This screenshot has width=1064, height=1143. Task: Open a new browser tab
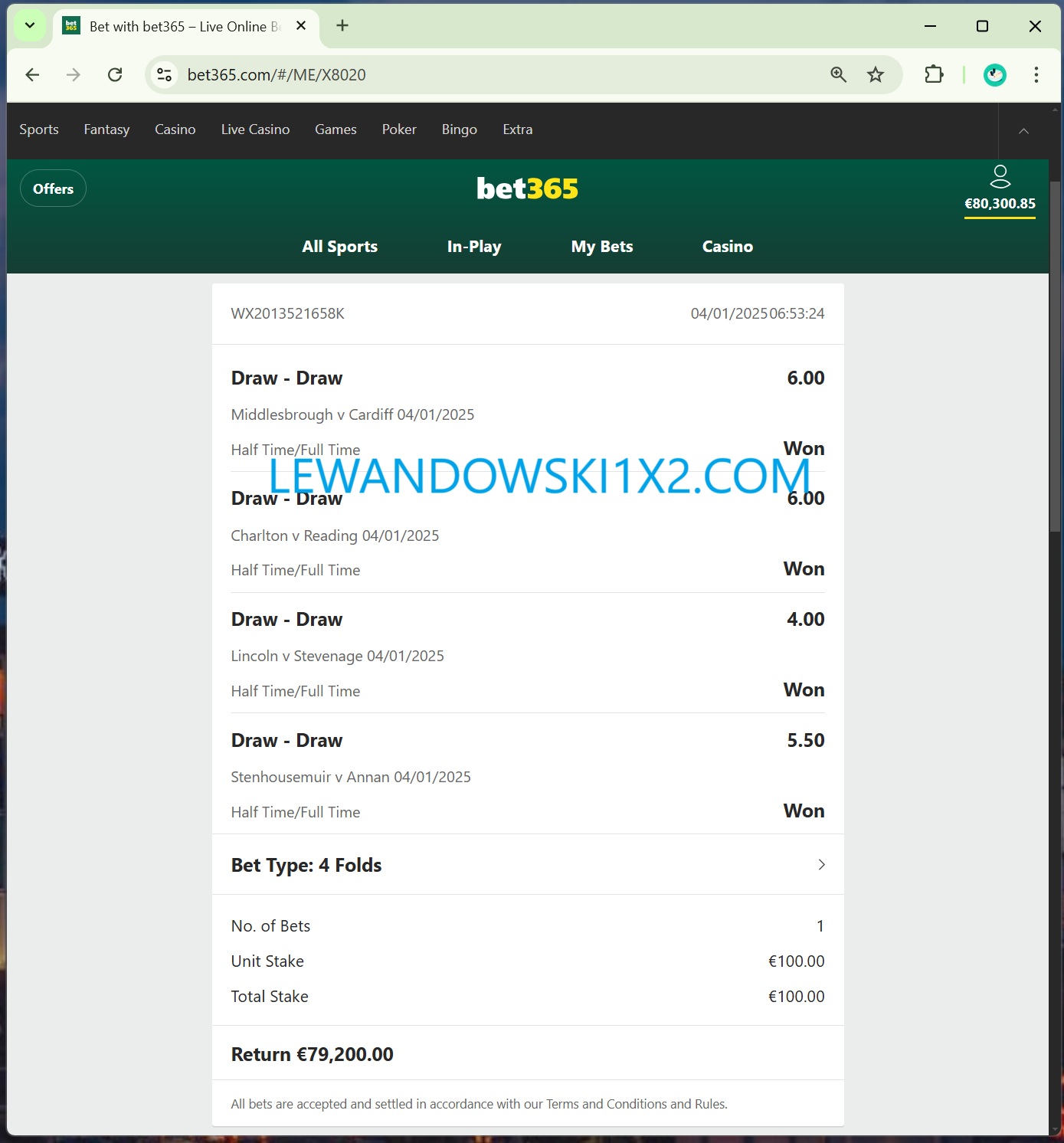(x=342, y=26)
